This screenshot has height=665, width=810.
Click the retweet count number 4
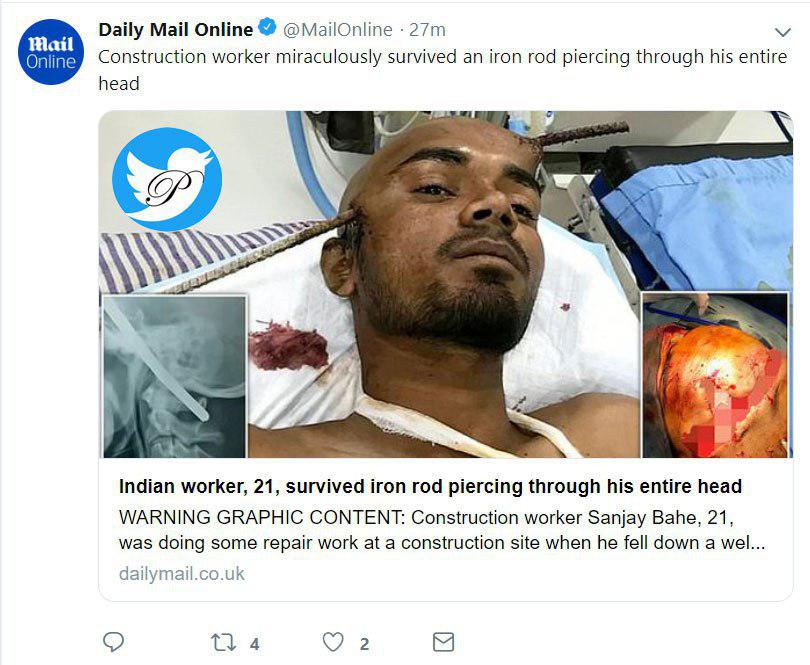click(254, 644)
